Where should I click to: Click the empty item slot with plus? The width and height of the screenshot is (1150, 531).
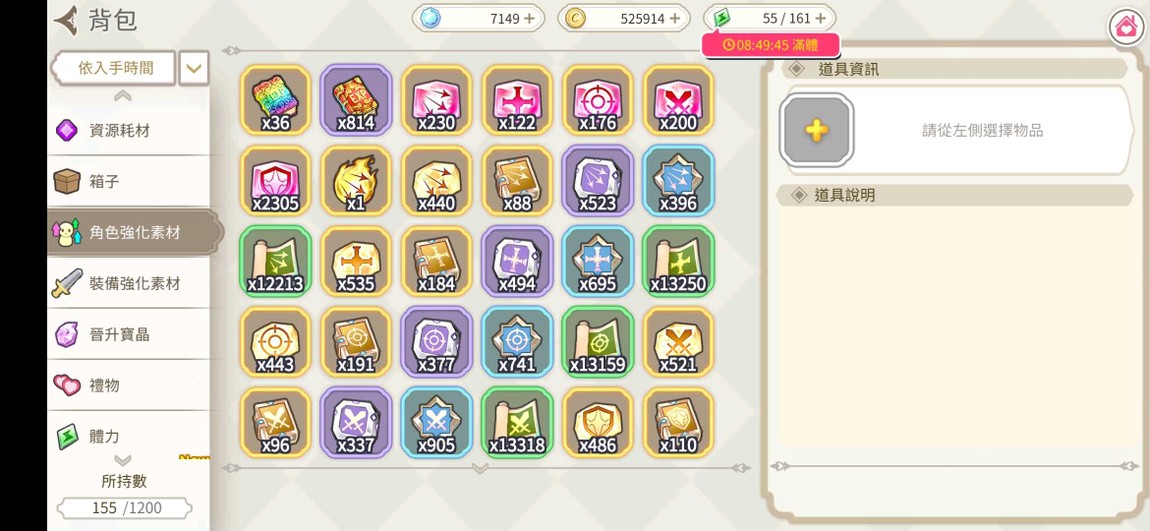click(816, 131)
